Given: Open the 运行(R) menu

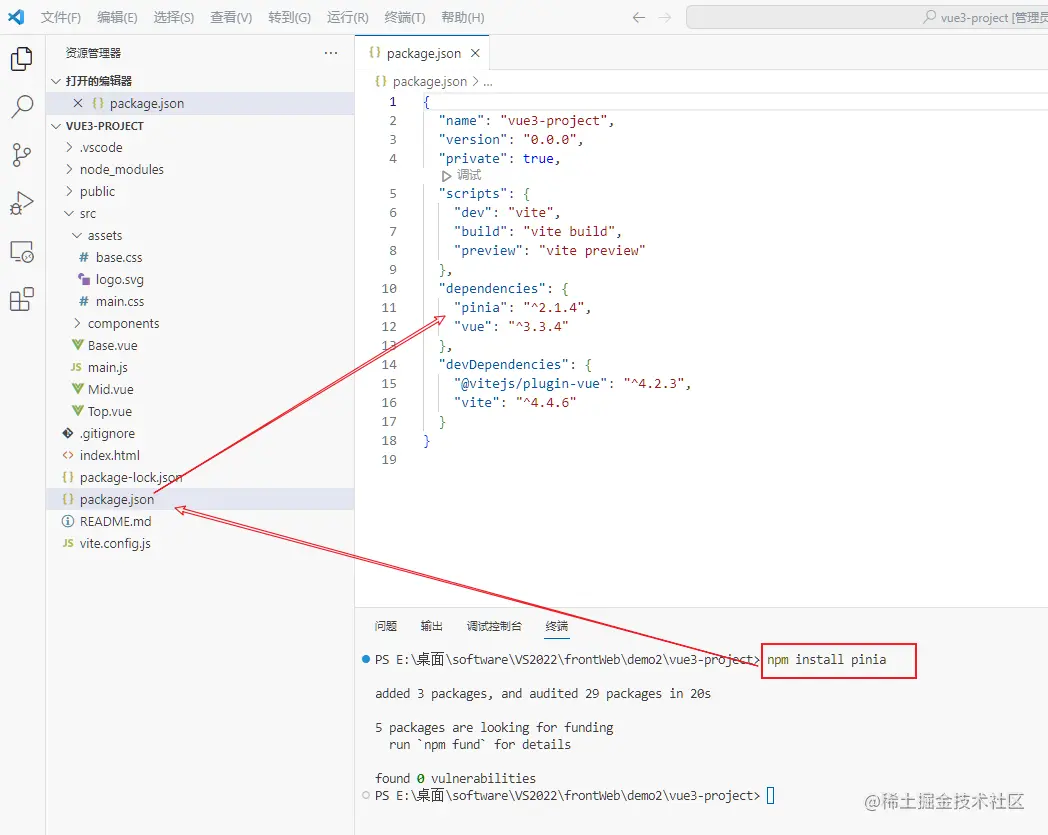Looking at the screenshot, I should (x=348, y=17).
